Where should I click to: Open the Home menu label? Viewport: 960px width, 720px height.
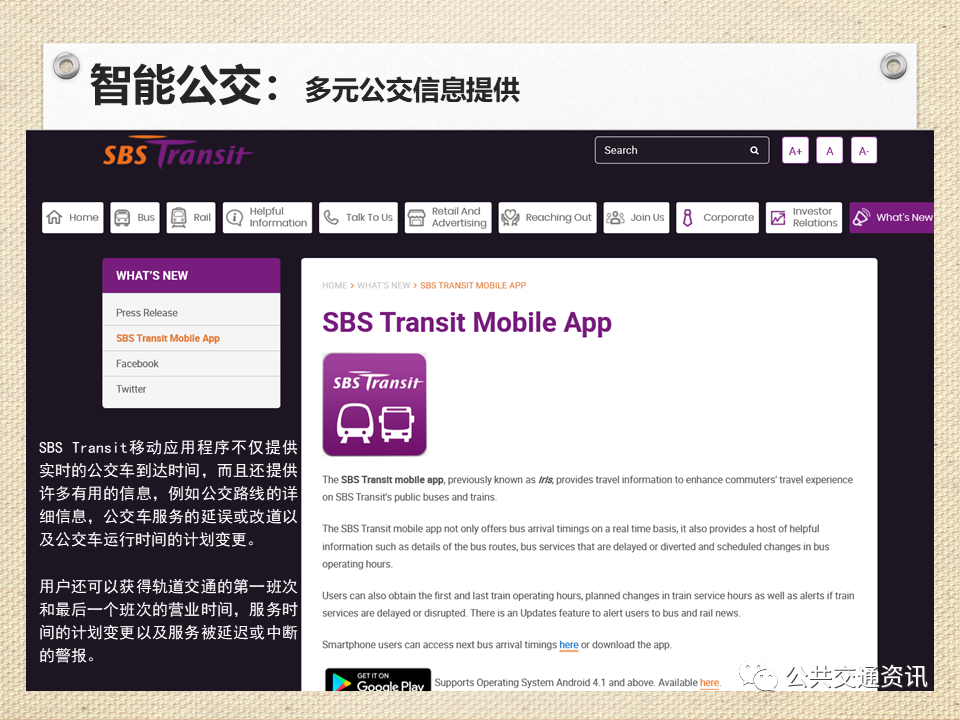(83, 217)
